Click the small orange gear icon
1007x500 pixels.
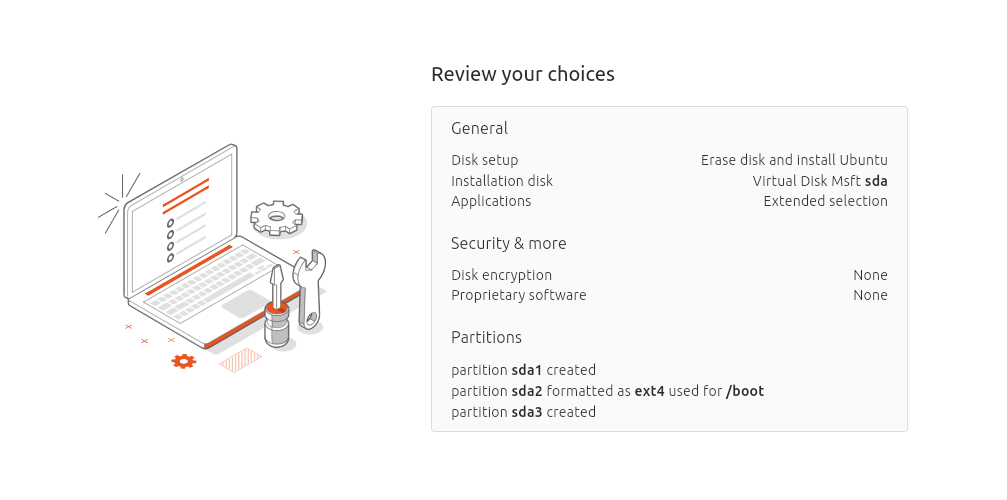pos(183,361)
